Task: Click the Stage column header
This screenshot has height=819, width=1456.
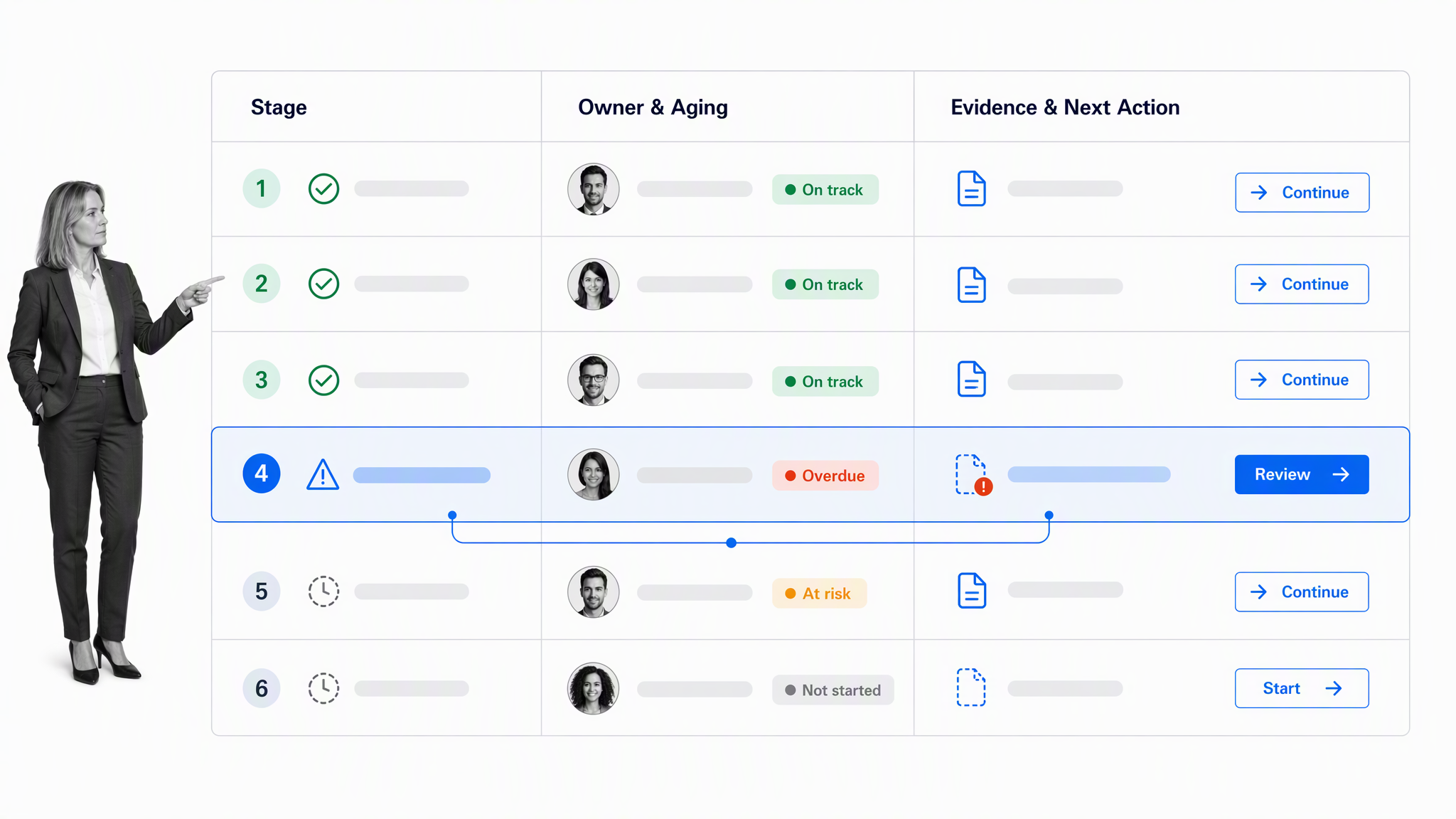Action: [279, 107]
